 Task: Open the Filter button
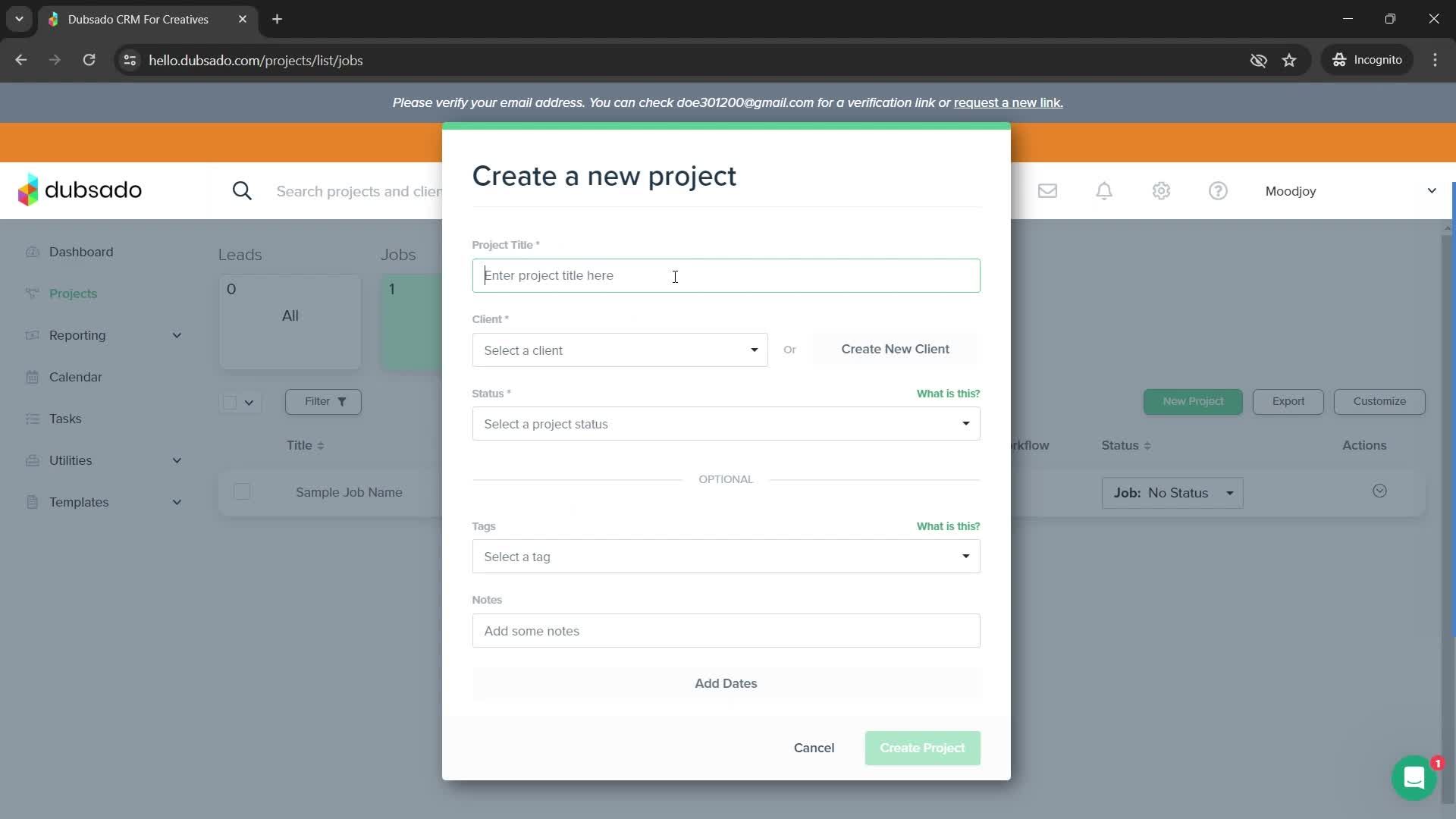(323, 401)
